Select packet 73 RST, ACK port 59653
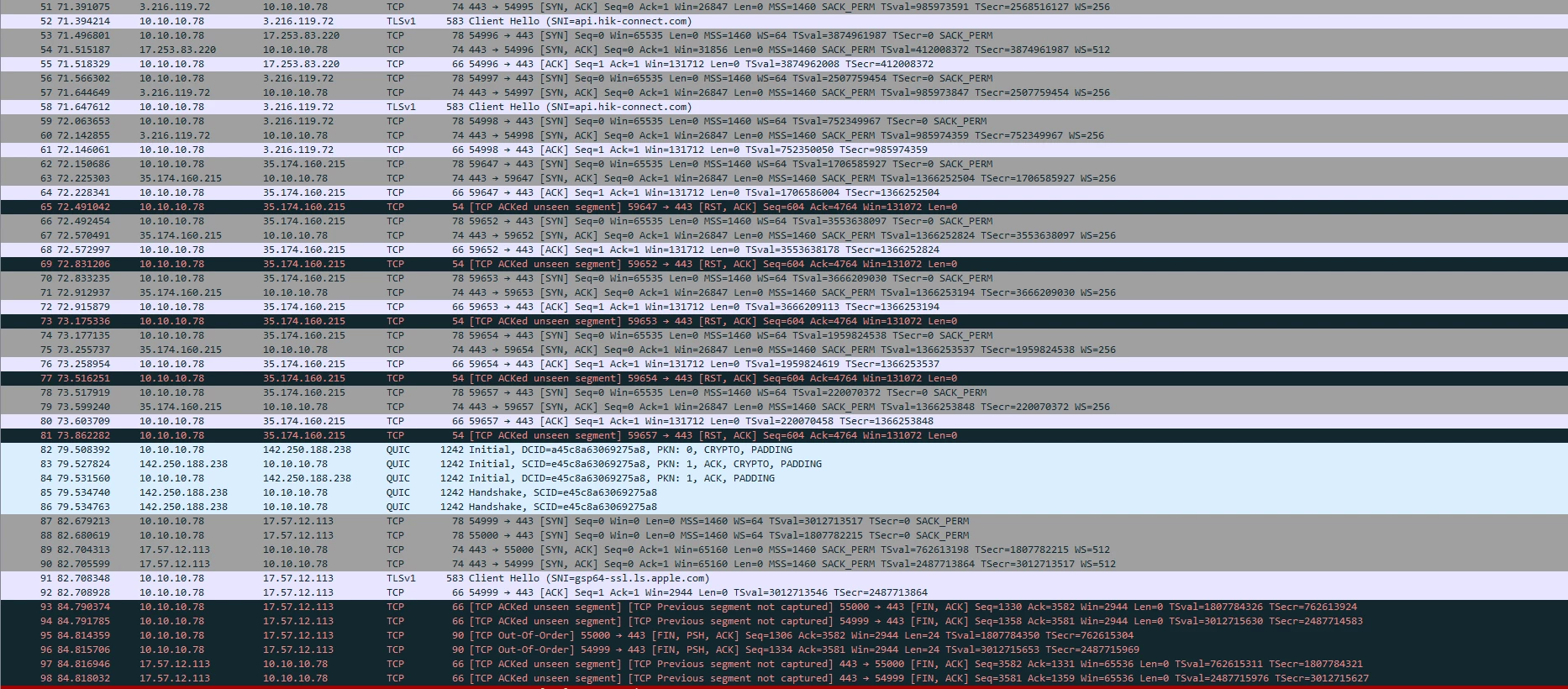Image resolution: width=1568 pixels, height=689 pixels. tap(784, 321)
